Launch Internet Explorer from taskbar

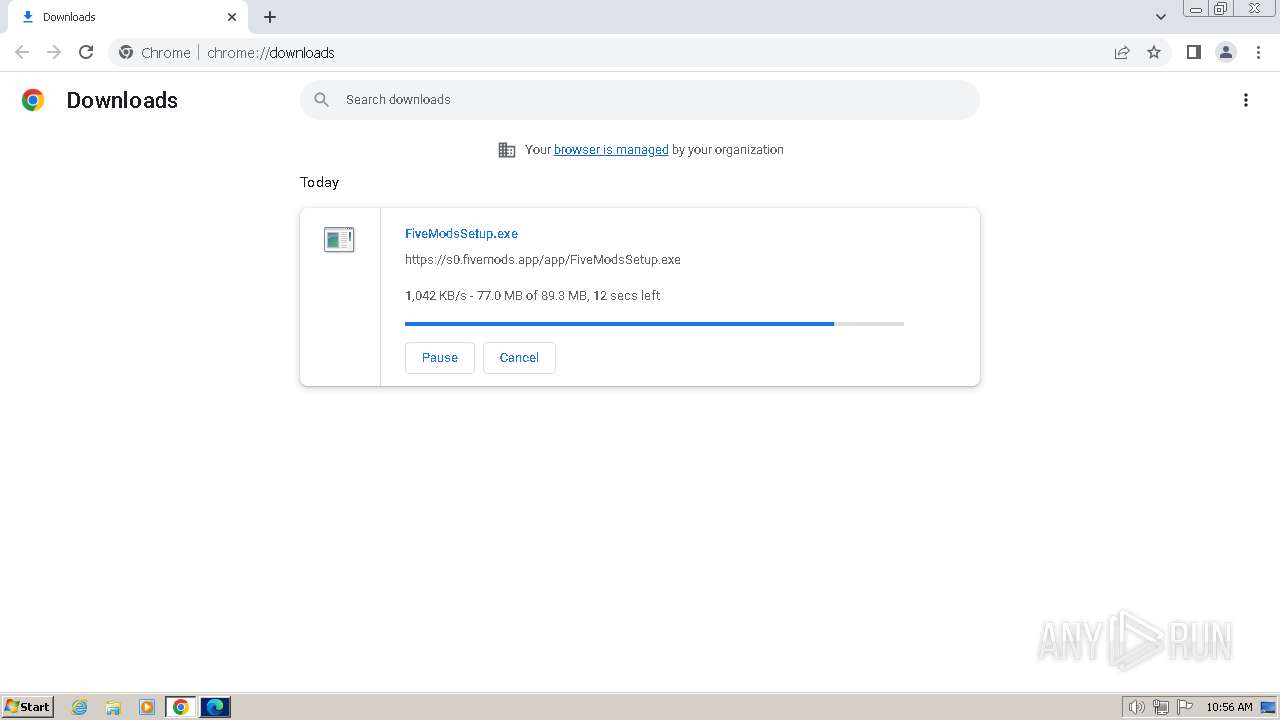(80, 707)
